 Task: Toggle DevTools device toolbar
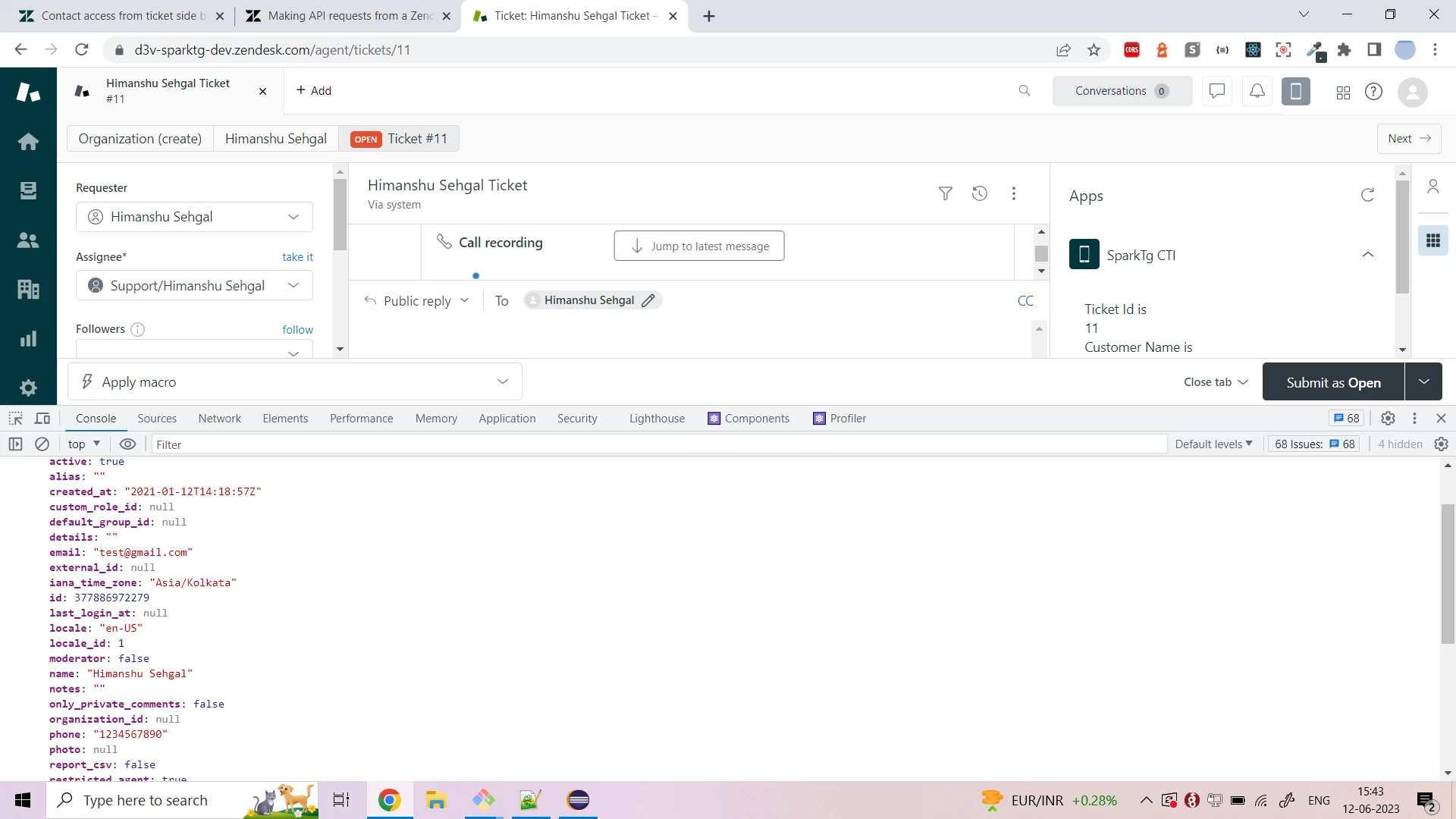(x=42, y=419)
